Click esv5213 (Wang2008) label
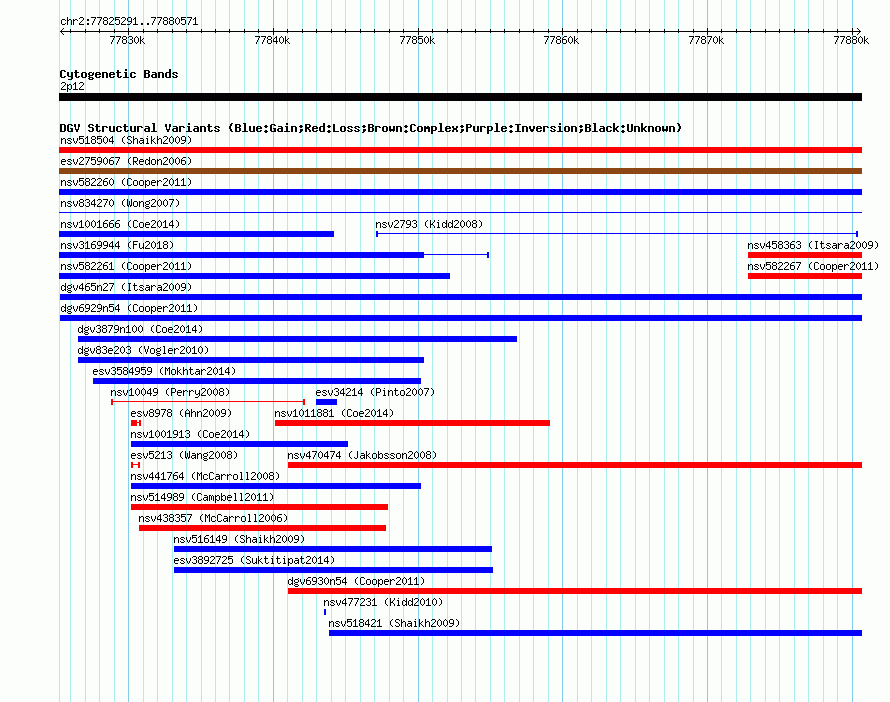The width and height of the screenshot is (890, 702). click(184, 455)
